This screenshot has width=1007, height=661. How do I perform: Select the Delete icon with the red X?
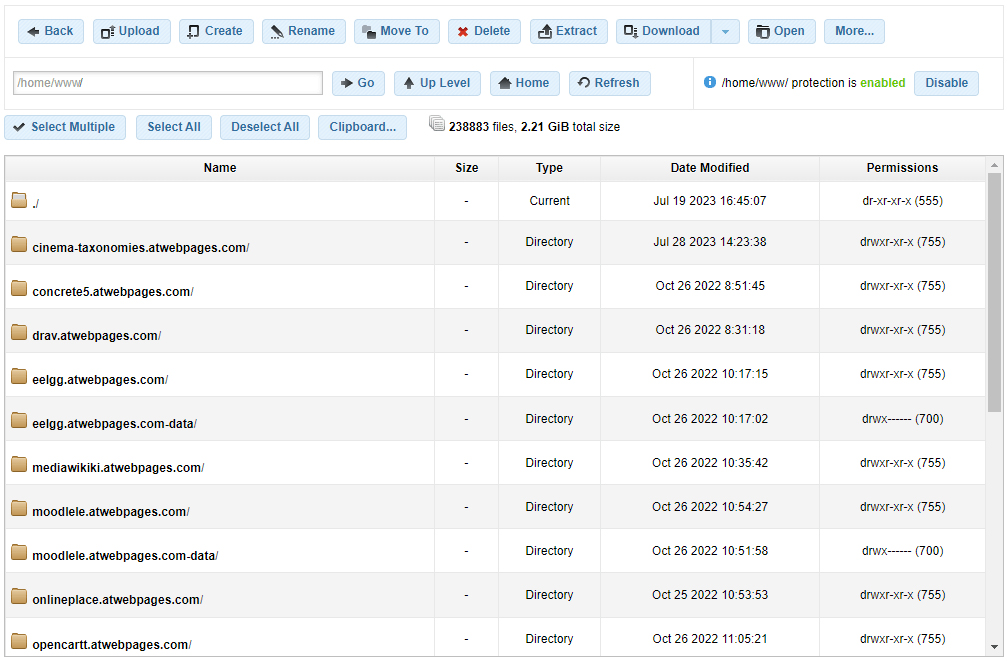[x=464, y=31]
